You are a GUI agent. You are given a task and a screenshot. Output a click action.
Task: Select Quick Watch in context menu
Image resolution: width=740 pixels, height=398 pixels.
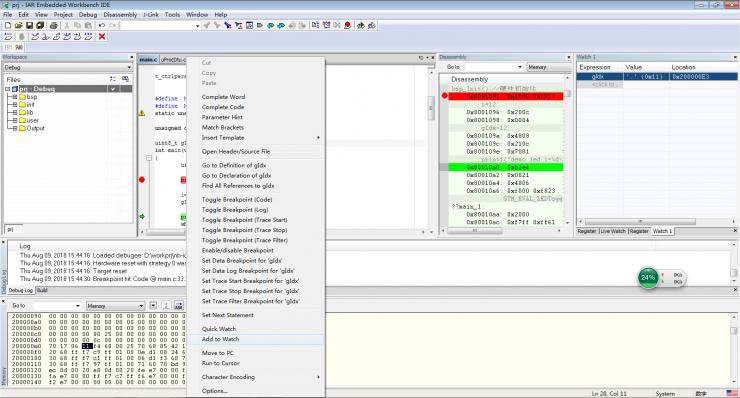click(256, 329)
